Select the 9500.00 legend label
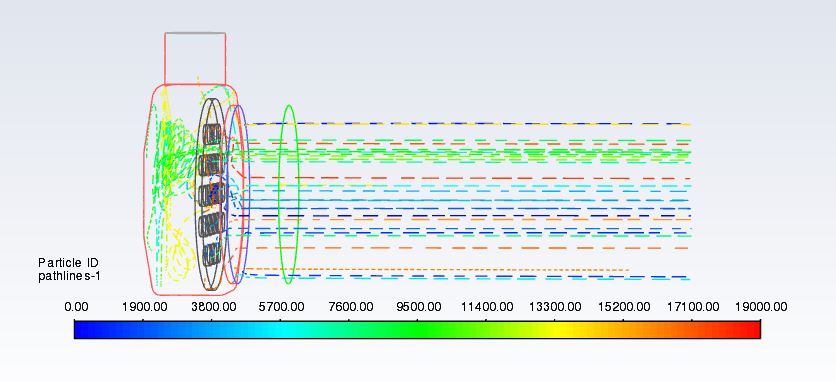 (417, 307)
